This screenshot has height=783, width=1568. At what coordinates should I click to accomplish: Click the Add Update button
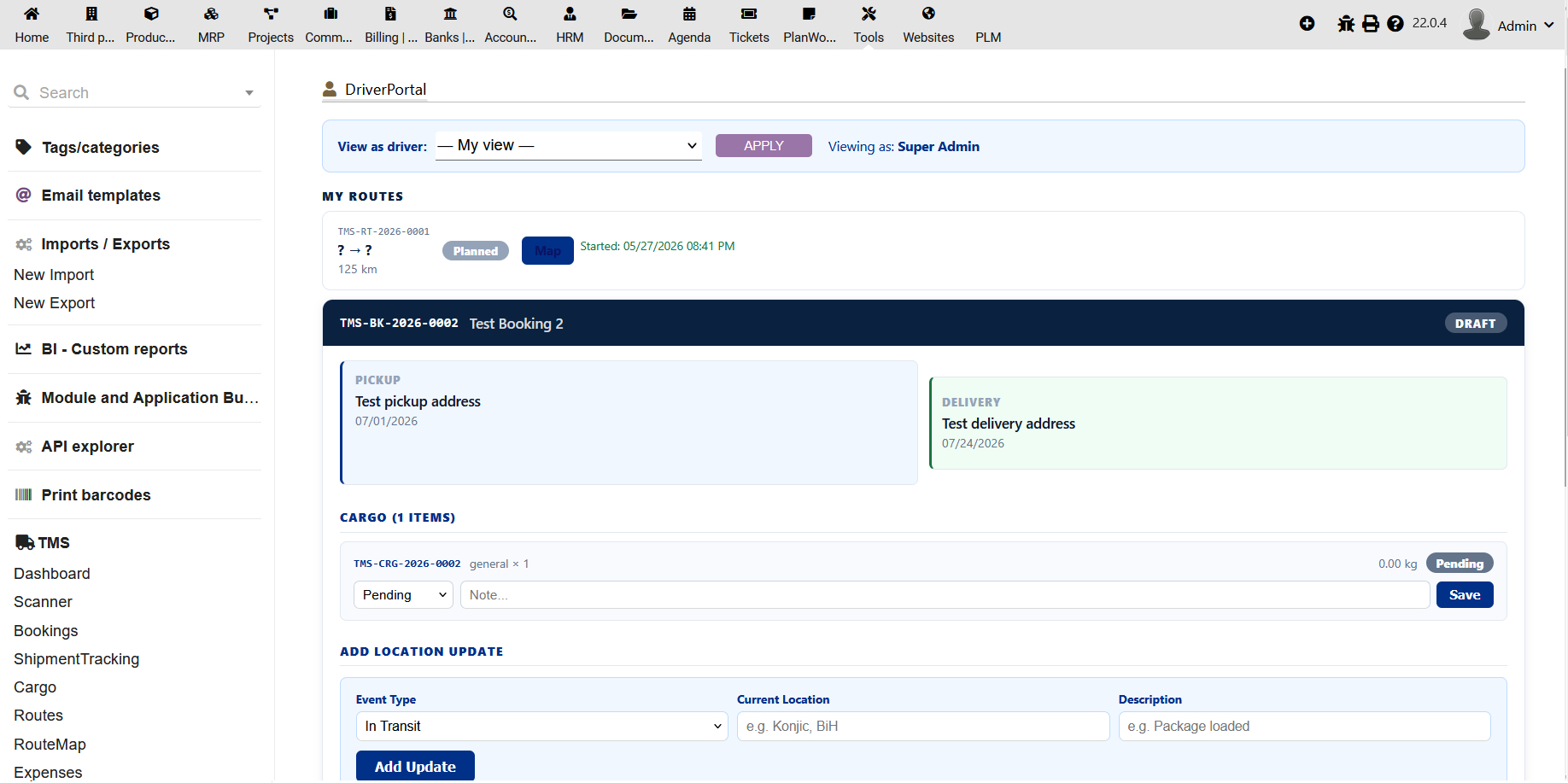coord(415,767)
